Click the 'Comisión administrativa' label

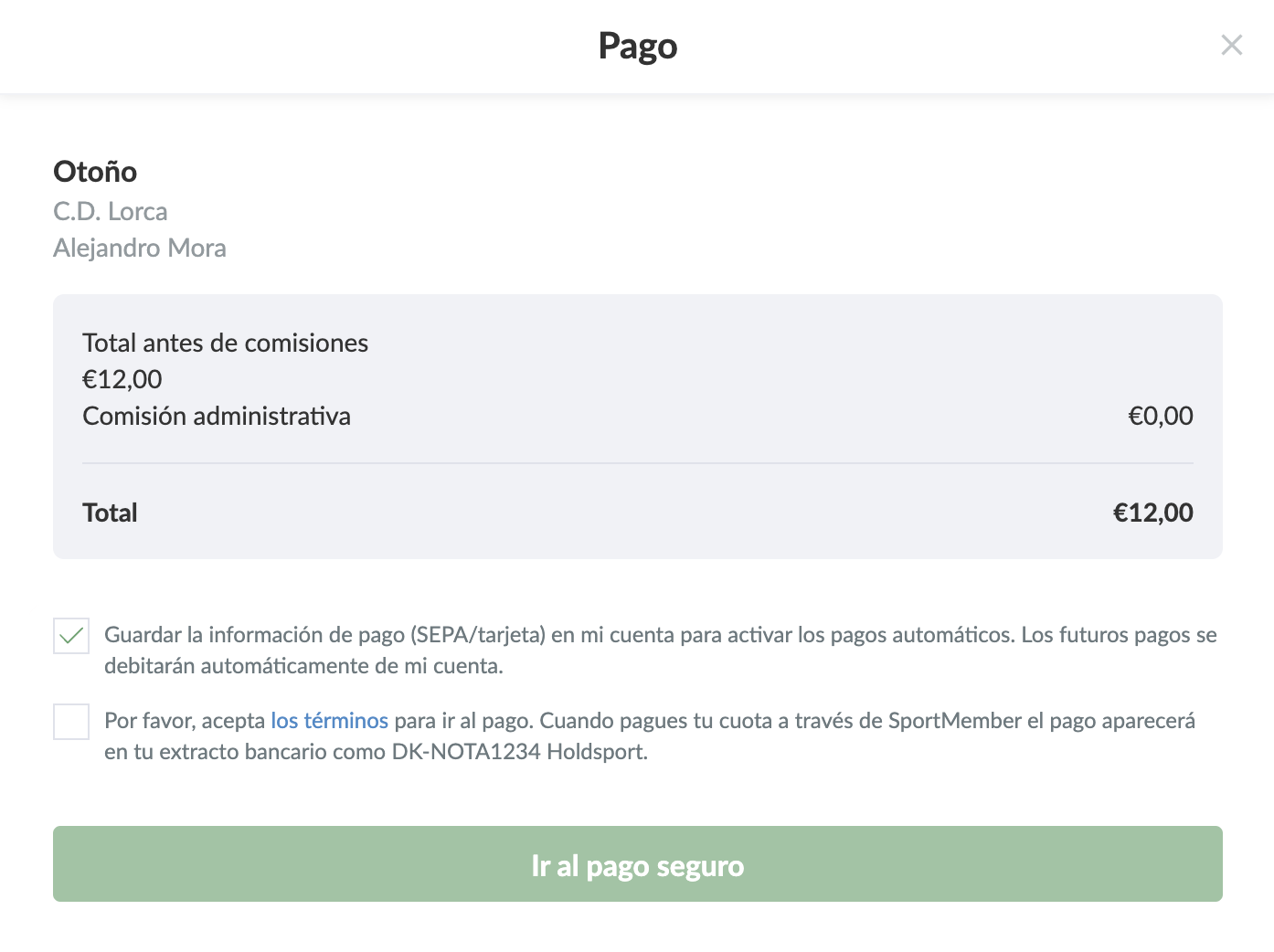pos(217,417)
